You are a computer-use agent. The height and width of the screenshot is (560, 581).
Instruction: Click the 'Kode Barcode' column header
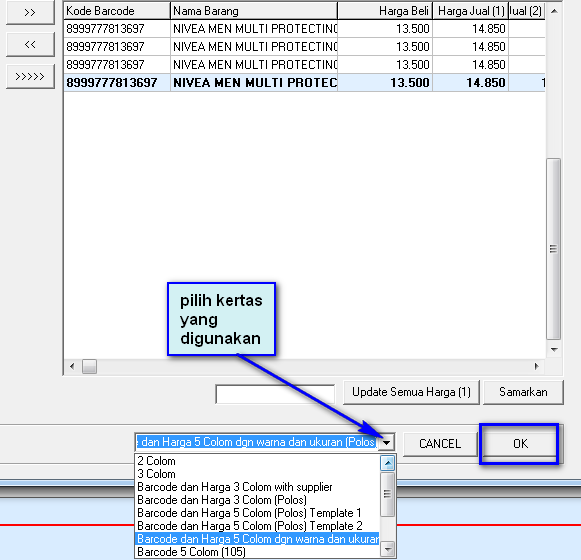(x=117, y=11)
